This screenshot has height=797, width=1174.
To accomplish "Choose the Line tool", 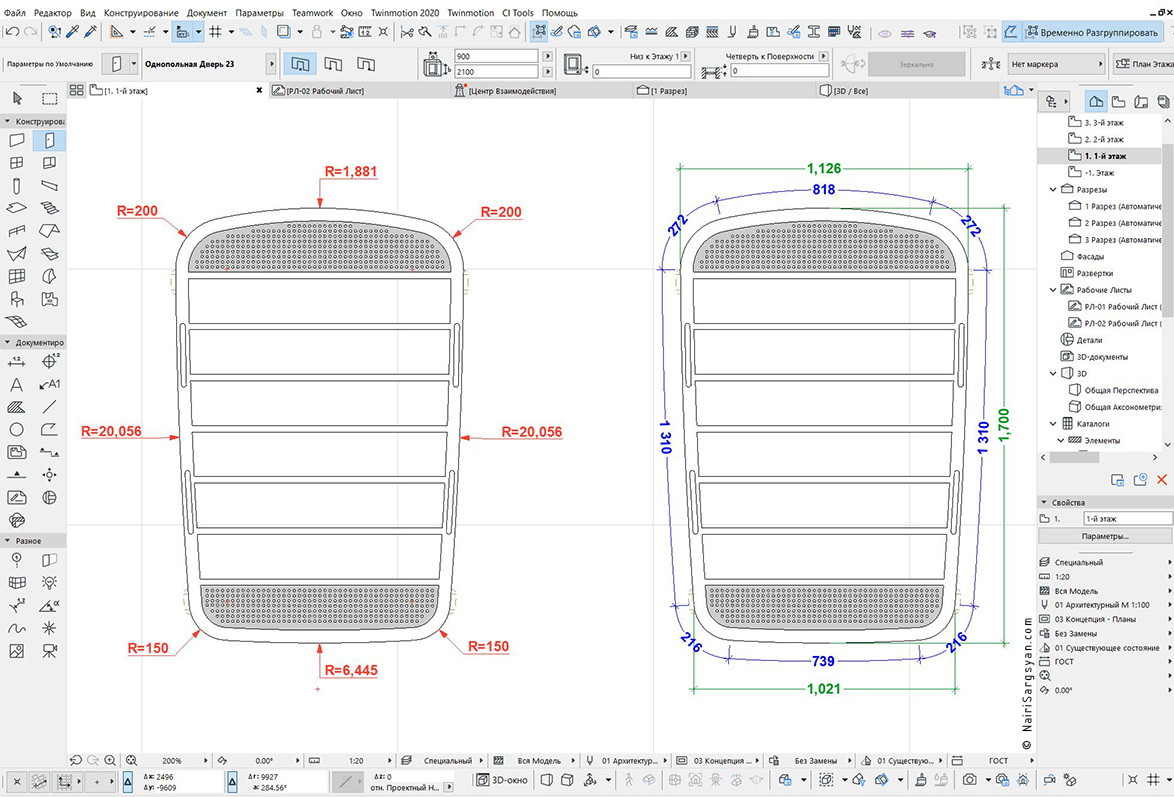I will click(49, 407).
